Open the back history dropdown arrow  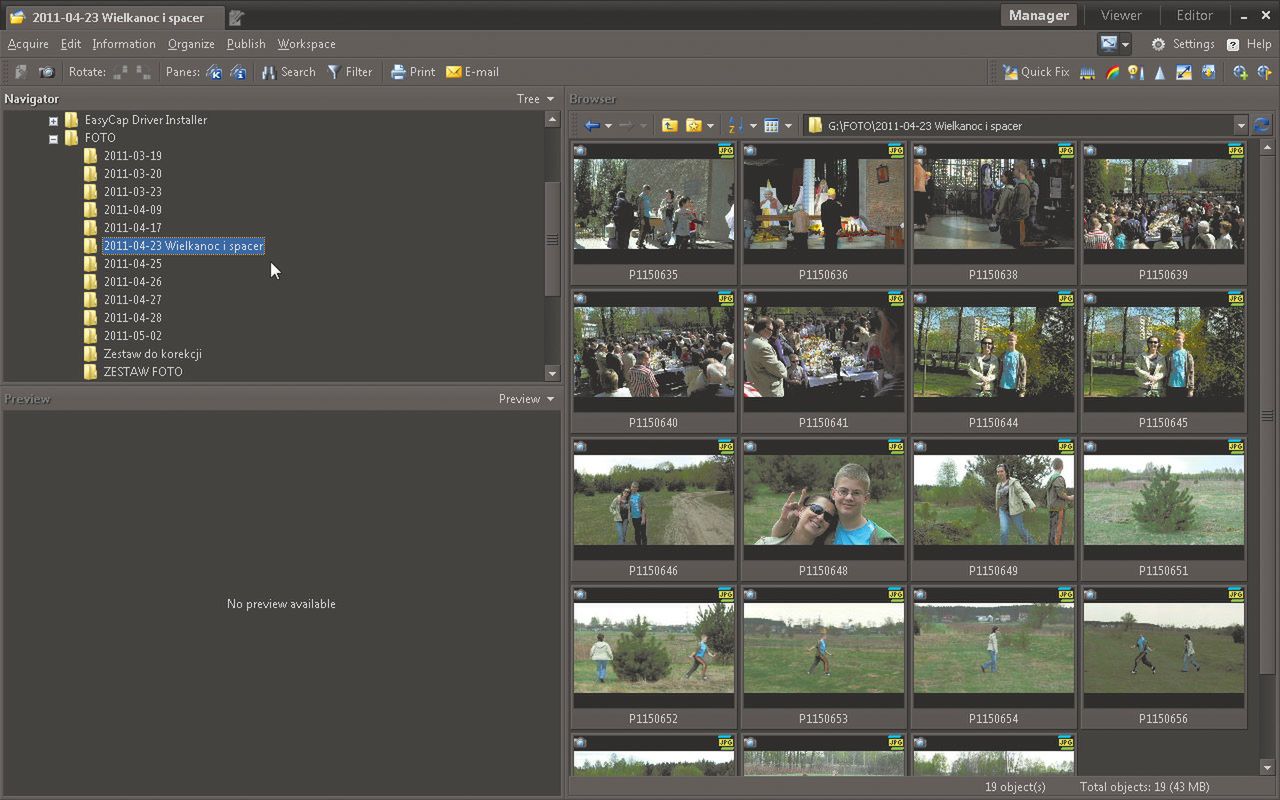tap(608, 126)
